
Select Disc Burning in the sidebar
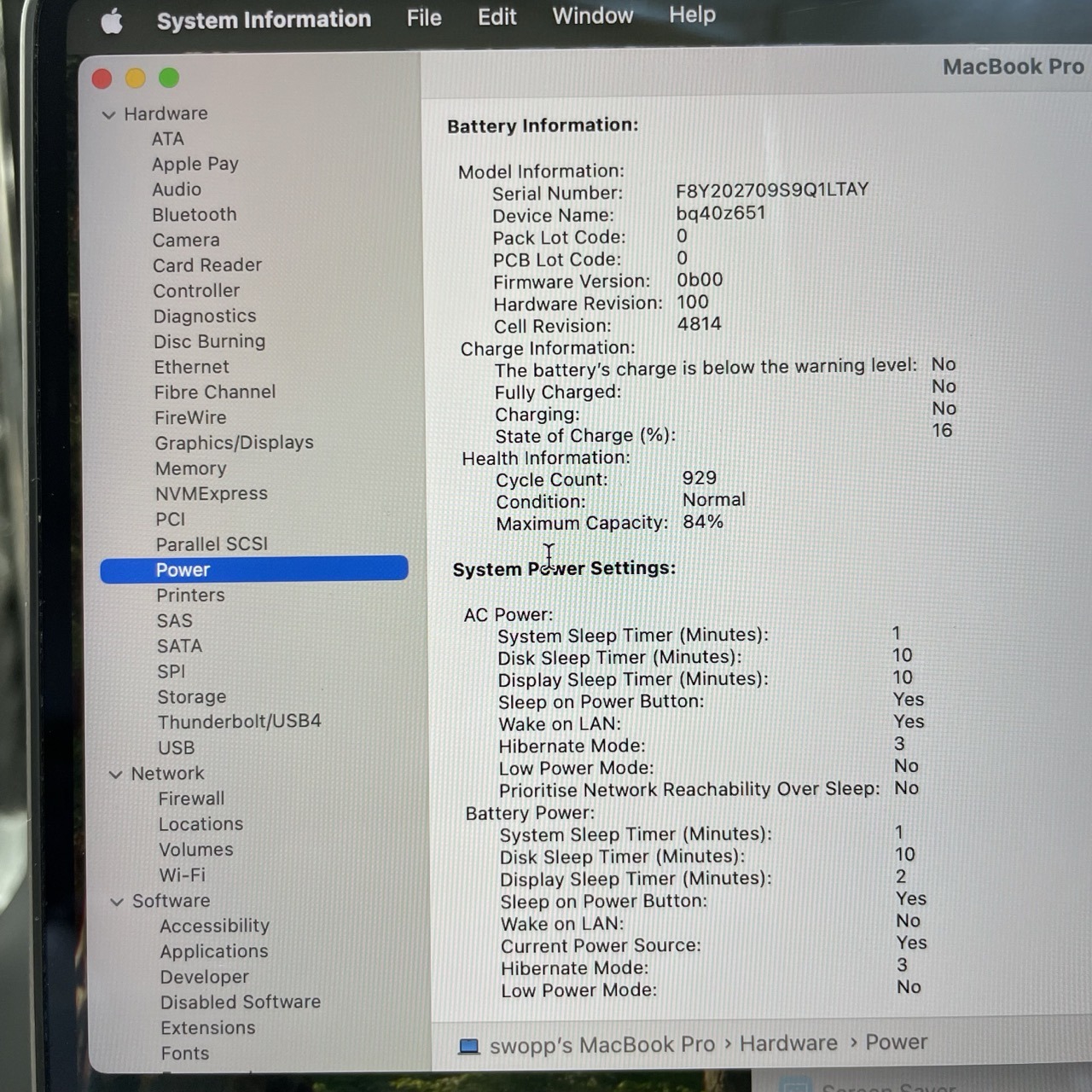[x=210, y=342]
